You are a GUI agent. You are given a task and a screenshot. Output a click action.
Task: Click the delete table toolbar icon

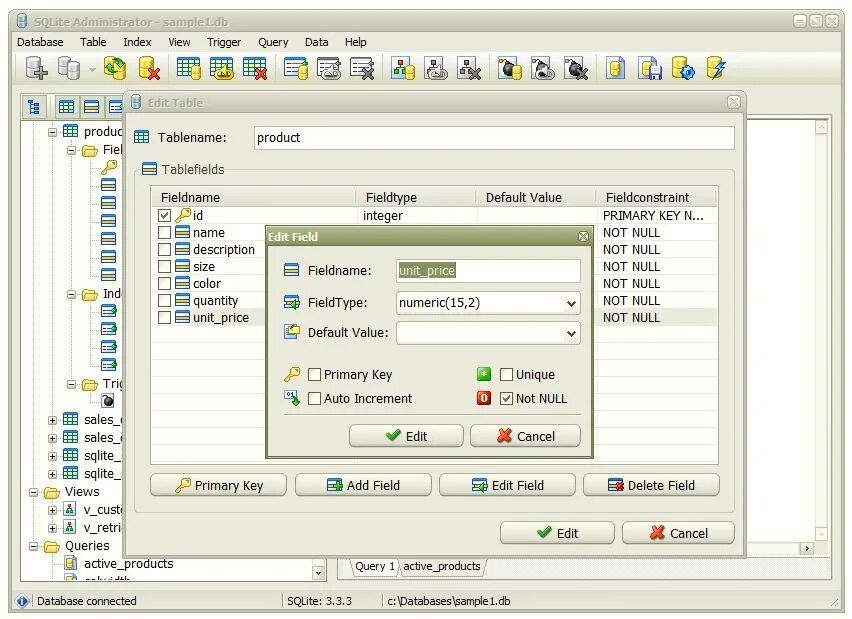click(254, 68)
